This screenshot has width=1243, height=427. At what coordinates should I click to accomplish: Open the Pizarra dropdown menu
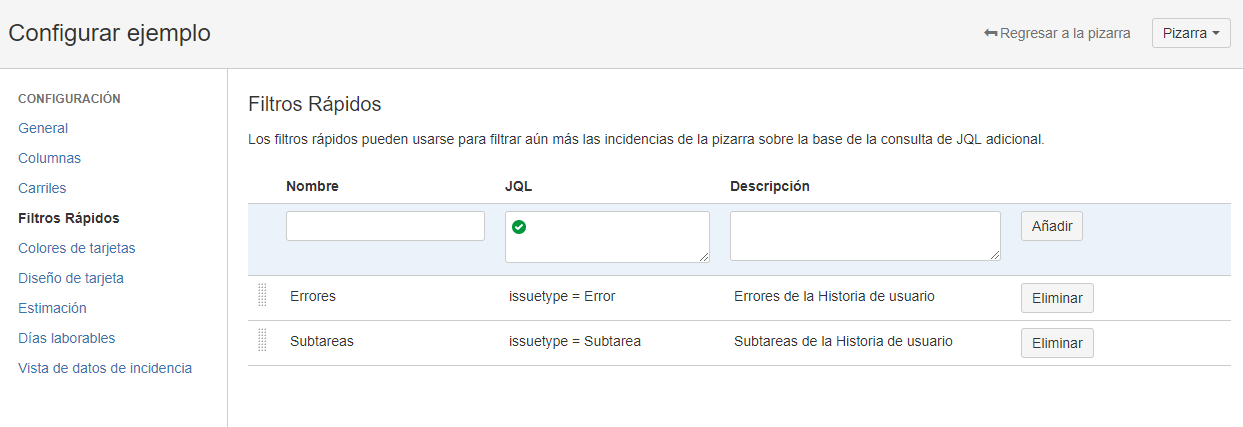(x=1191, y=33)
